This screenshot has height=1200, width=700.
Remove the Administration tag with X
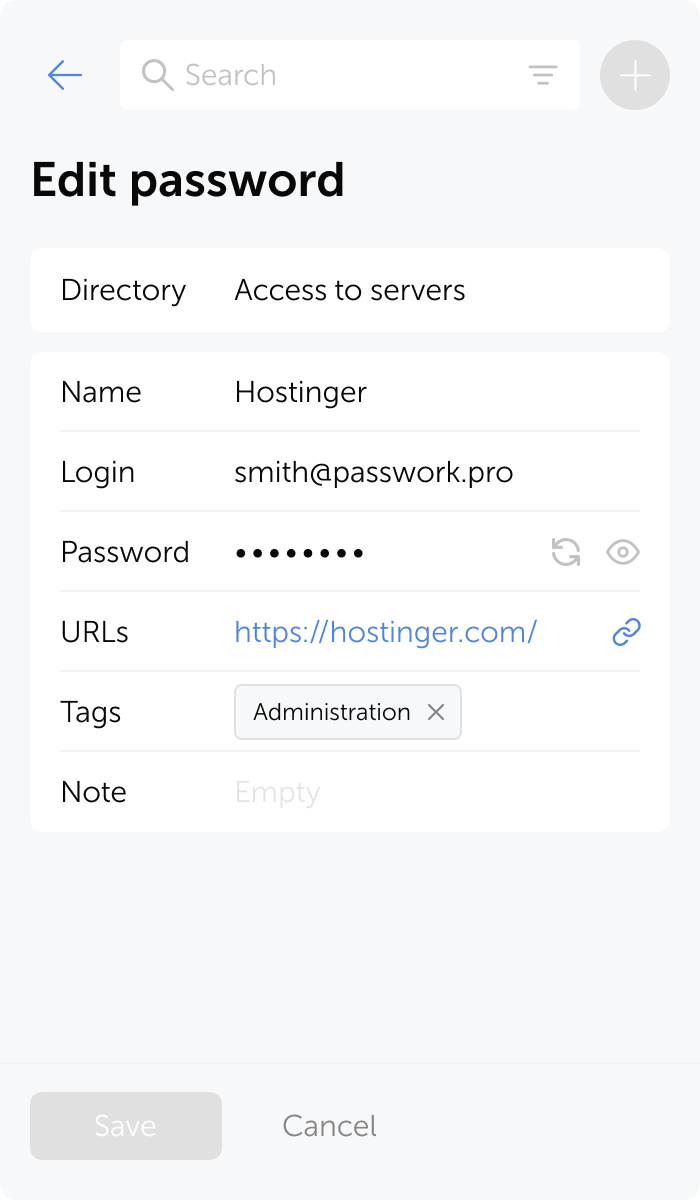coord(436,712)
